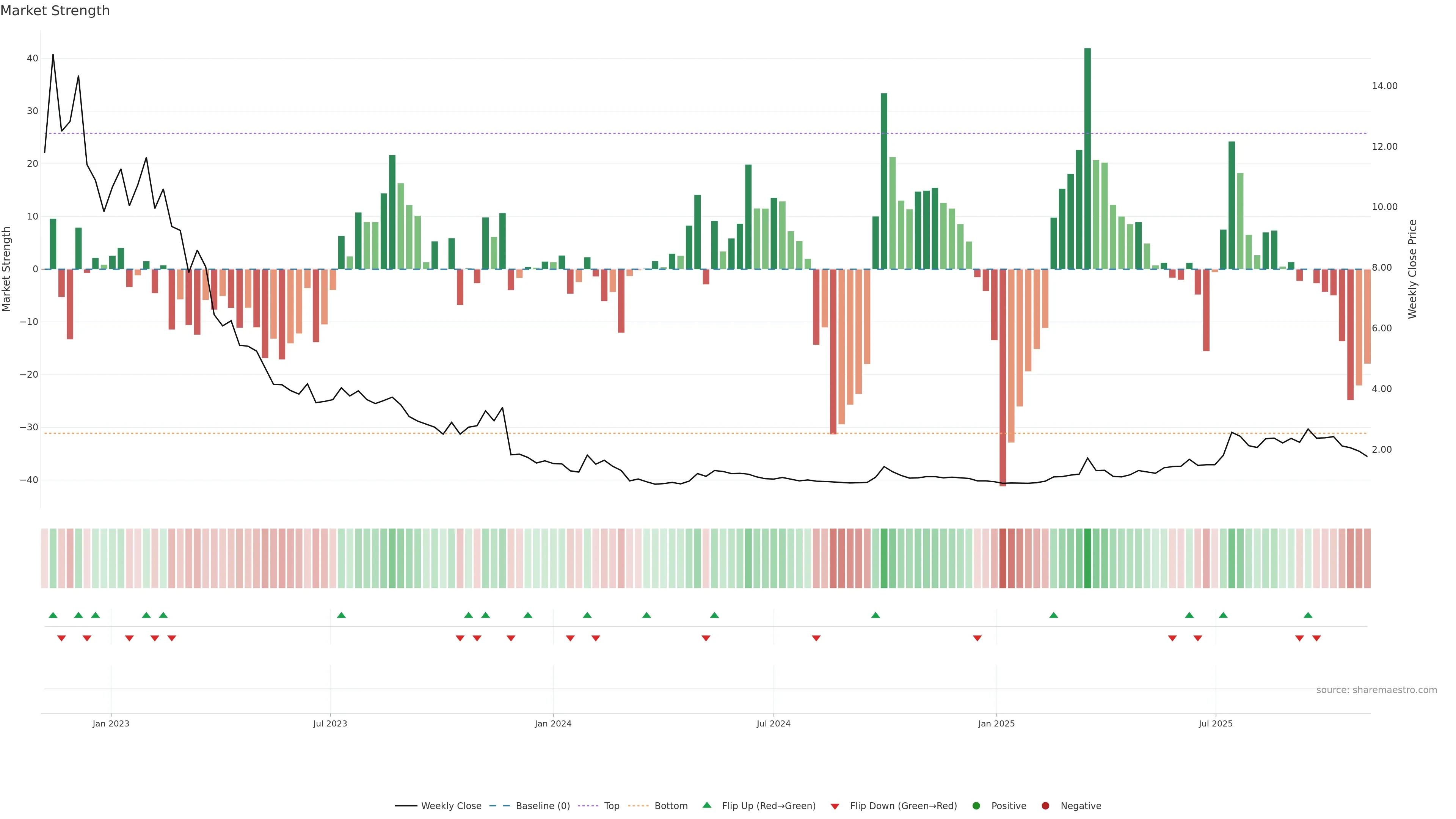Viewport: 1456px width, 819px height.
Task: Click green Flip Up legend triangle
Action: [706, 805]
